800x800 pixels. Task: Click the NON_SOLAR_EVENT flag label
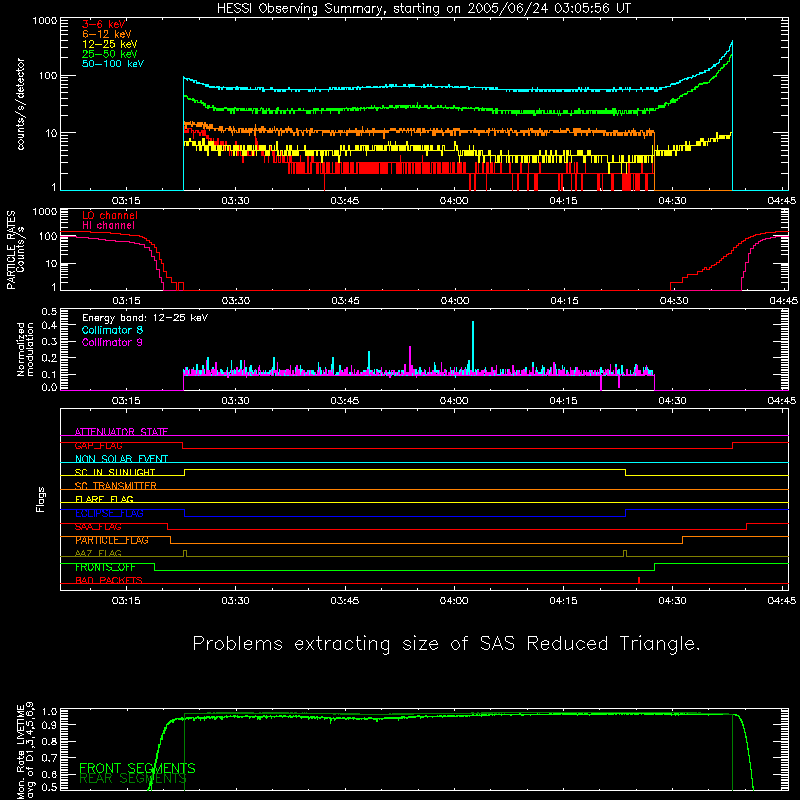point(121,459)
